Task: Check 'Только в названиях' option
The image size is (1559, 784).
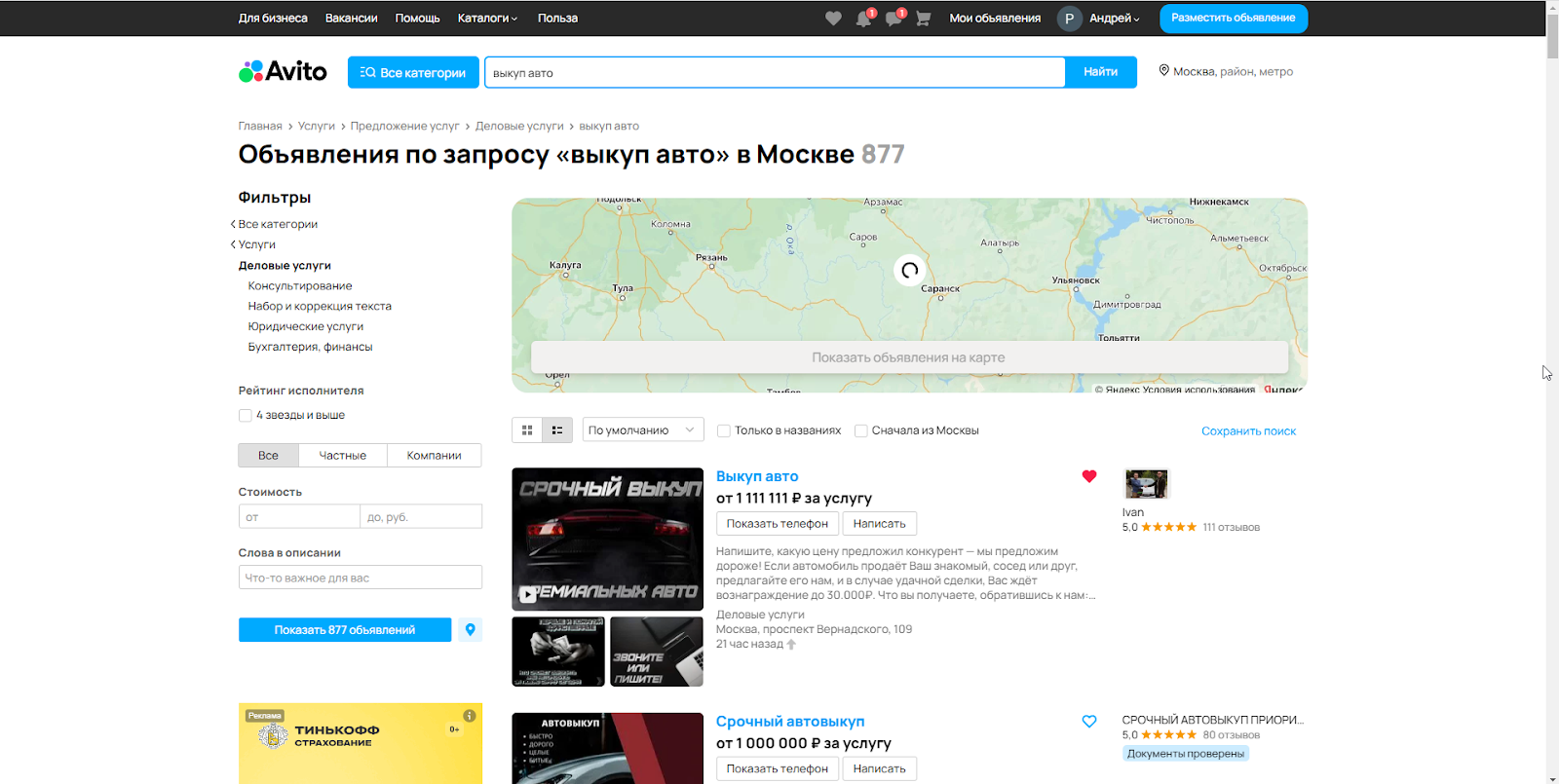Action: point(724,430)
